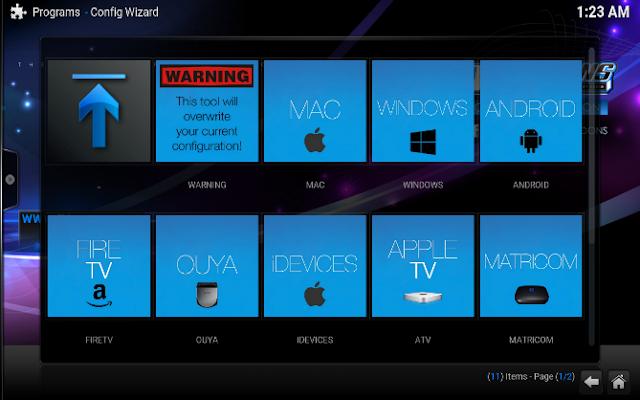This screenshot has height=400, width=640.
Task: Click the 'Config Wizard' title text
Action: pyautogui.click(x=124, y=12)
